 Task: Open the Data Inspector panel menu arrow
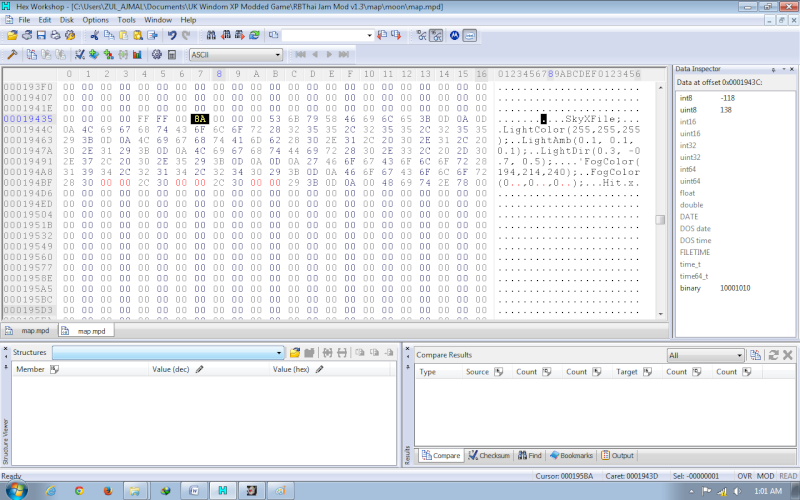point(784,69)
